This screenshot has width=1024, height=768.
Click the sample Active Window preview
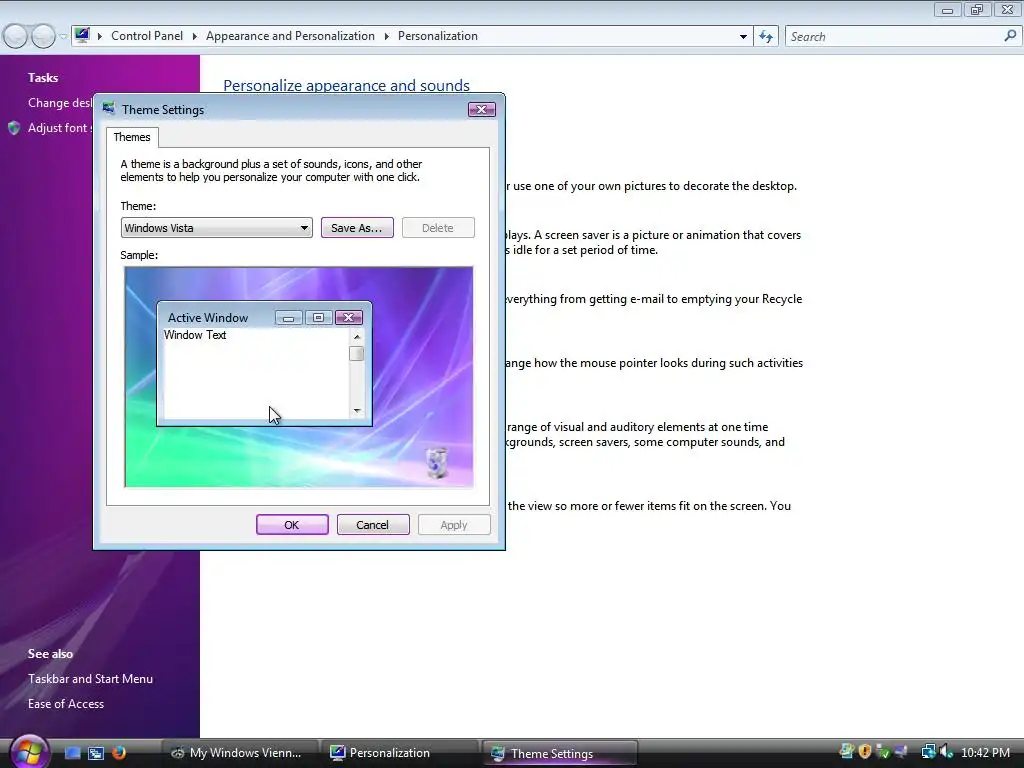click(x=264, y=364)
